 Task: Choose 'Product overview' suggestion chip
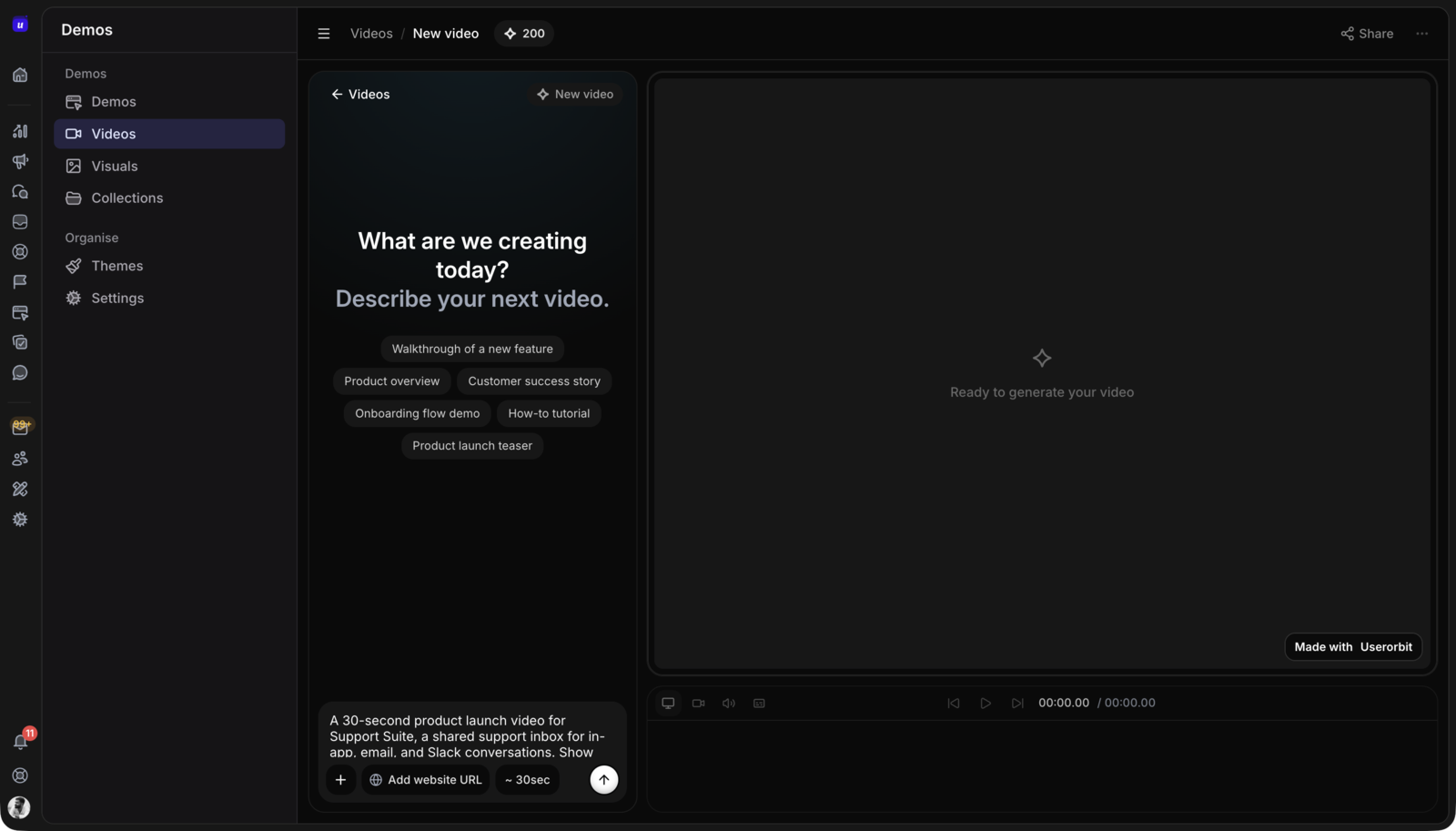(x=391, y=381)
